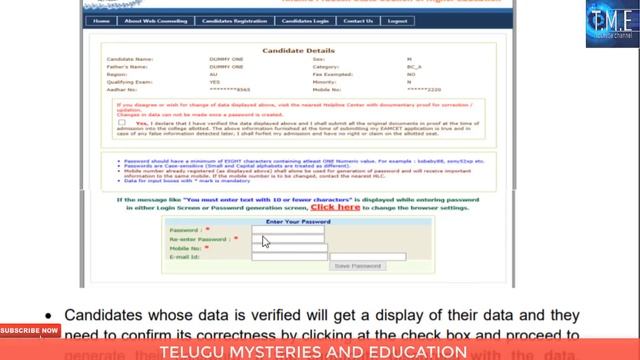The height and width of the screenshot is (360, 640).
Task: Open the Home menu item
Action: point(101,21)
